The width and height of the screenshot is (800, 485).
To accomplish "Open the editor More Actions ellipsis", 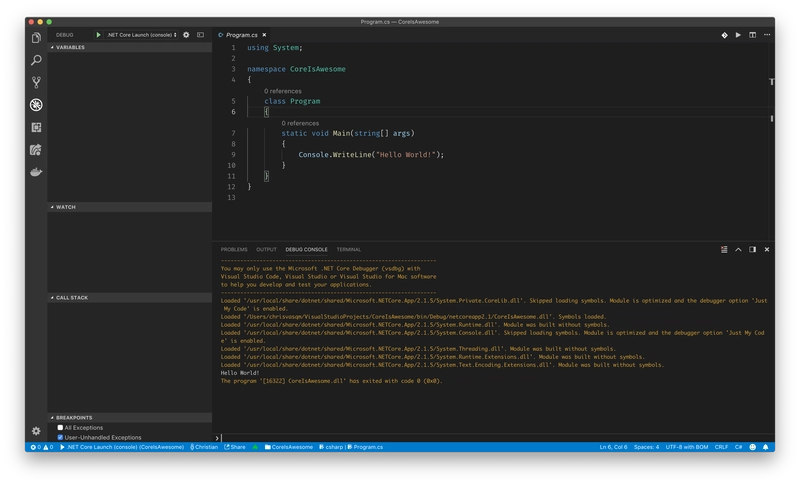I will (767, 35).
